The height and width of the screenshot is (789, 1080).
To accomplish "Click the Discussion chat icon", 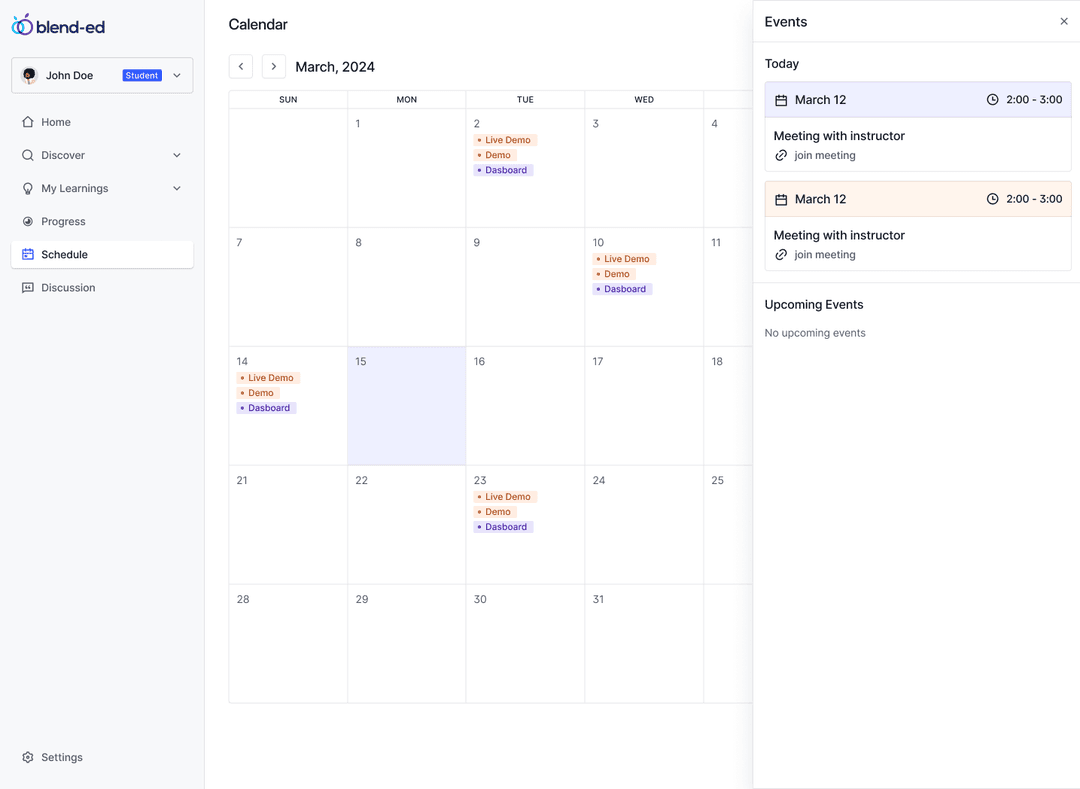I will pos(28,287).
